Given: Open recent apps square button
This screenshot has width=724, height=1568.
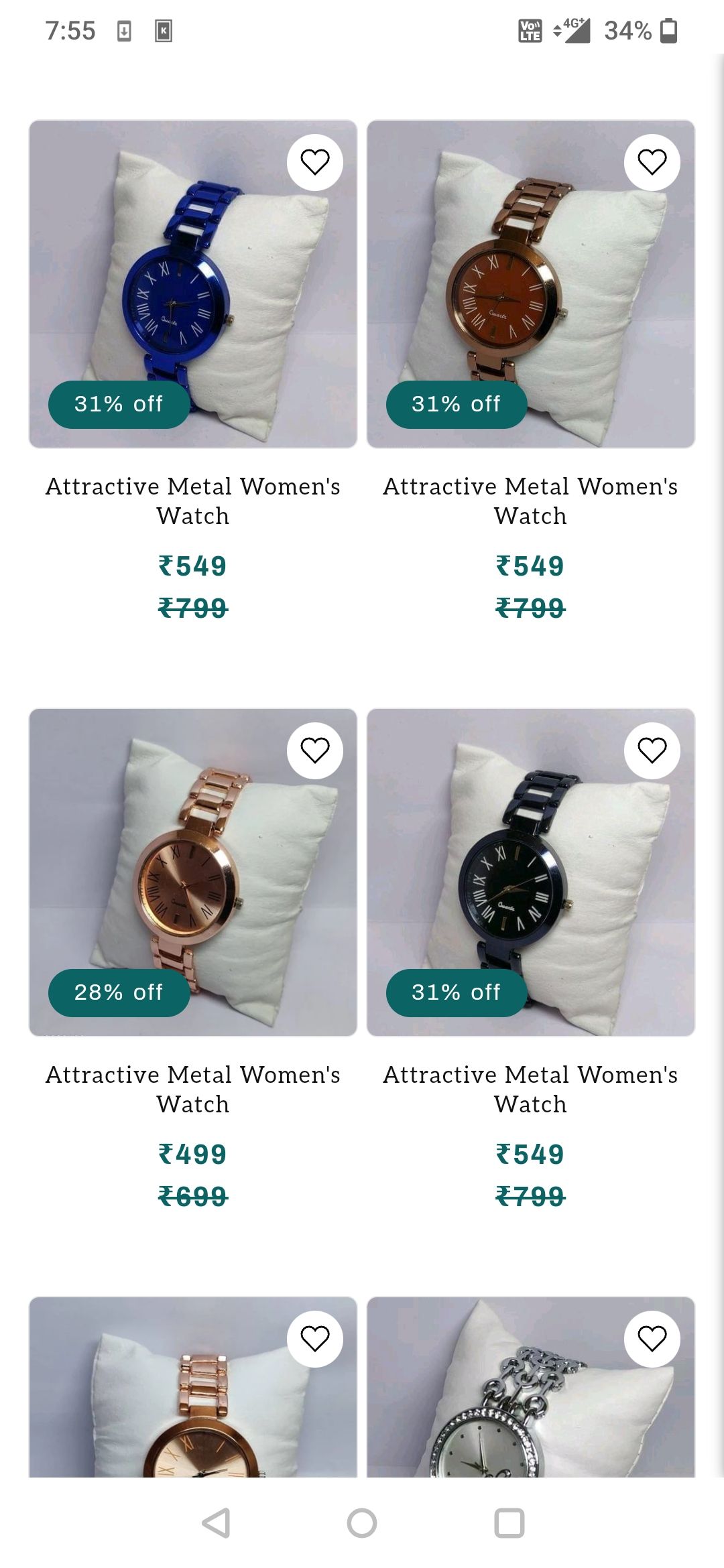Looking at the screenshot, I should click(509, 1523).
